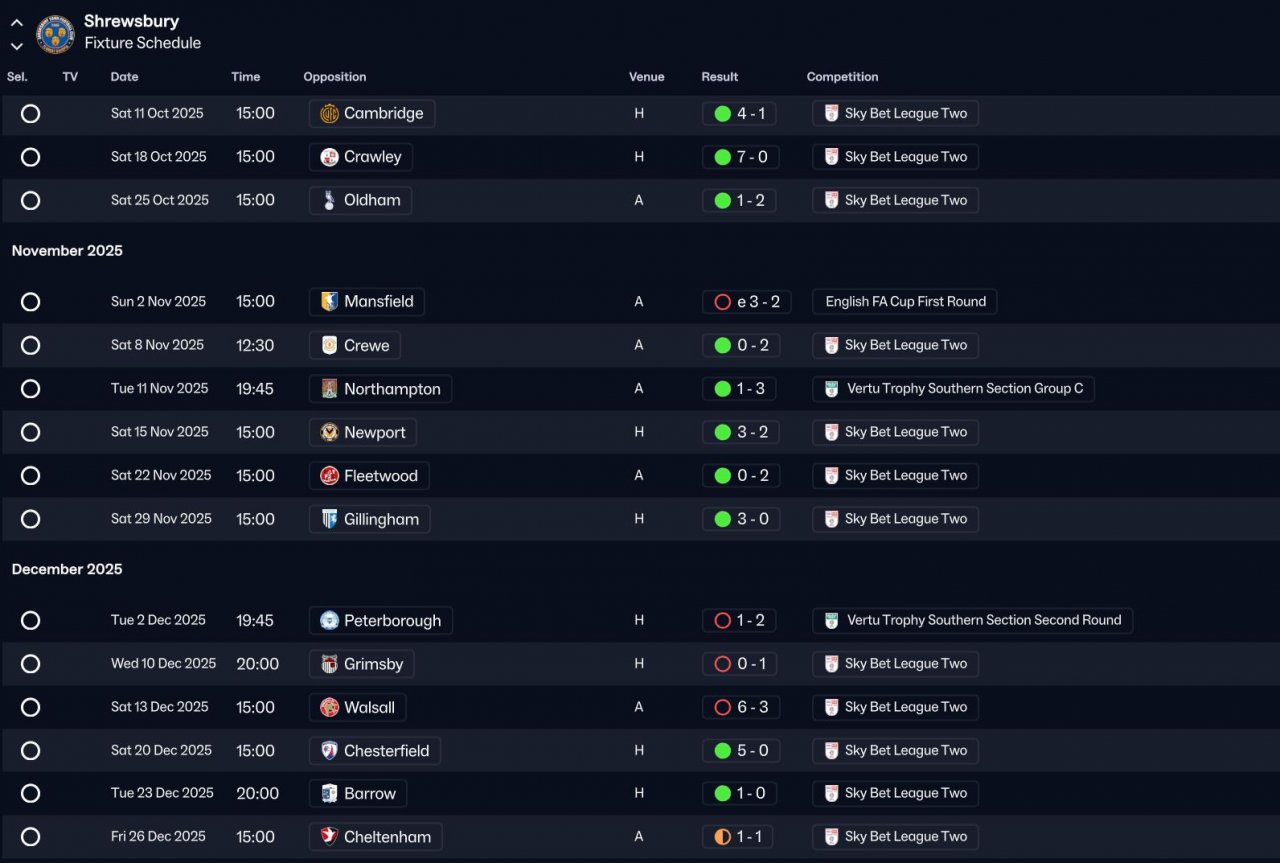The width and height of the screenshot is (1280, 863).
Task: Click the Fleetwood club badge icon
Action: 329,476
